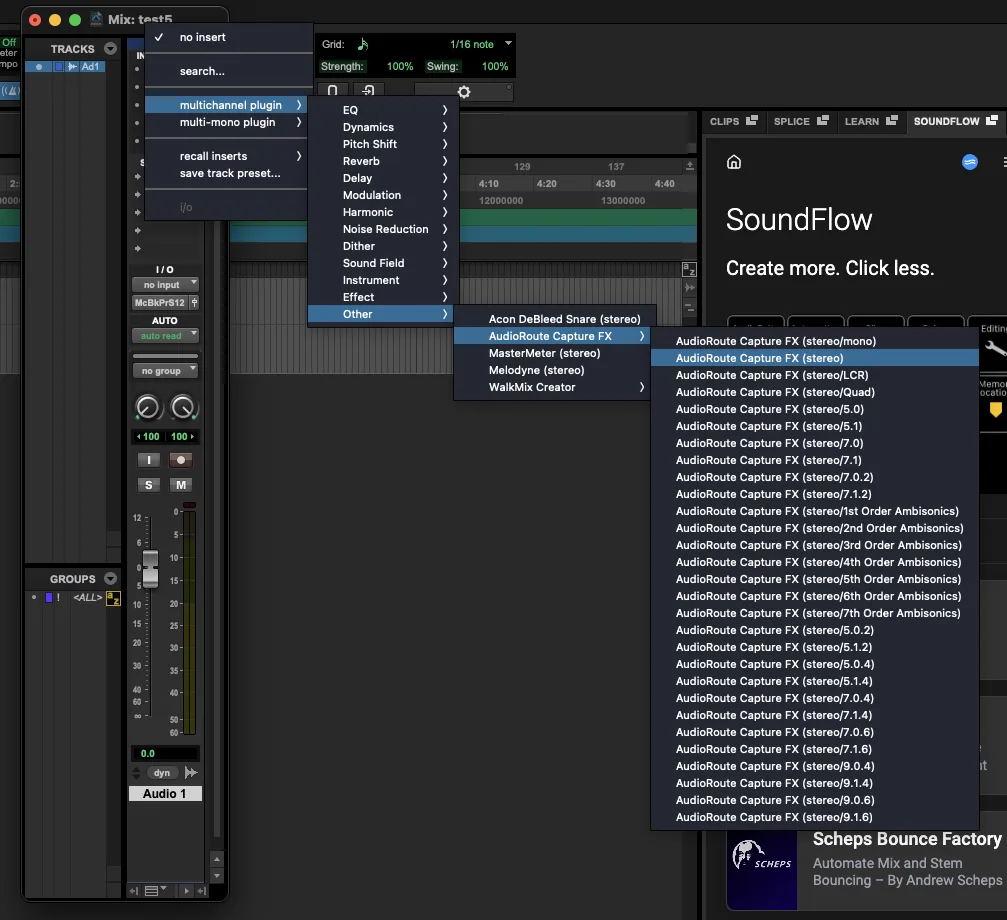Click the Swing 100% value

click(495, 66)
